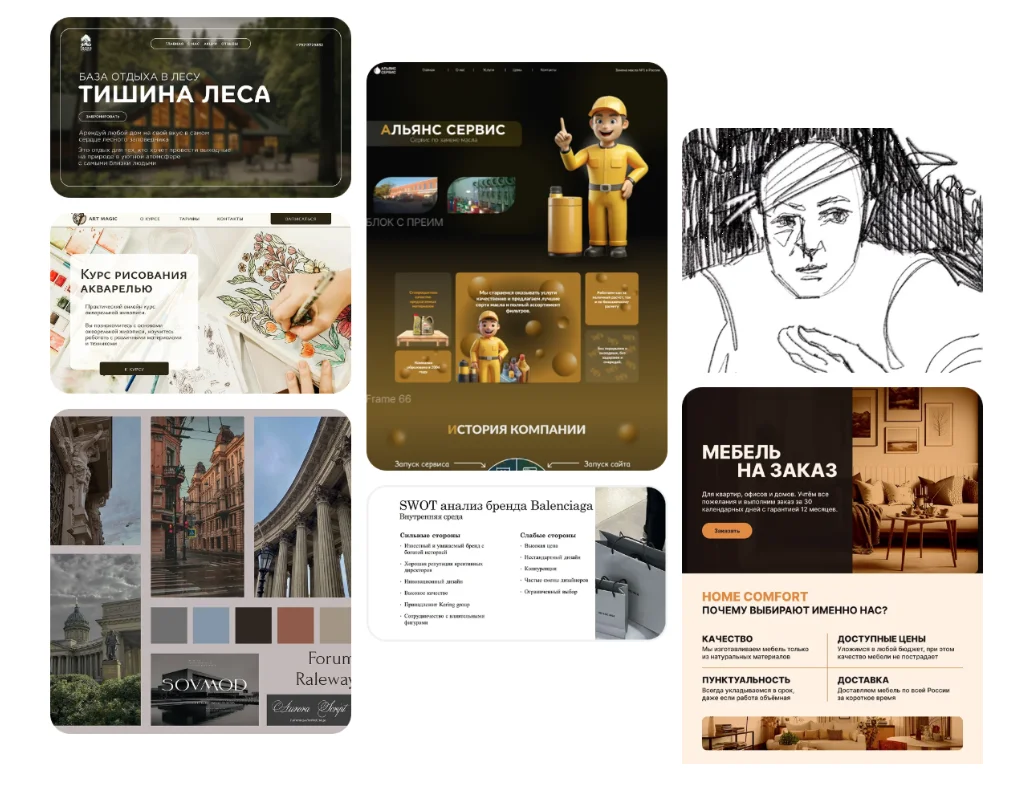Click the Забронировать outlined button under Тишина Леса
The width and height of the screenshot is (1030, 790).
[x=102, y=116]
